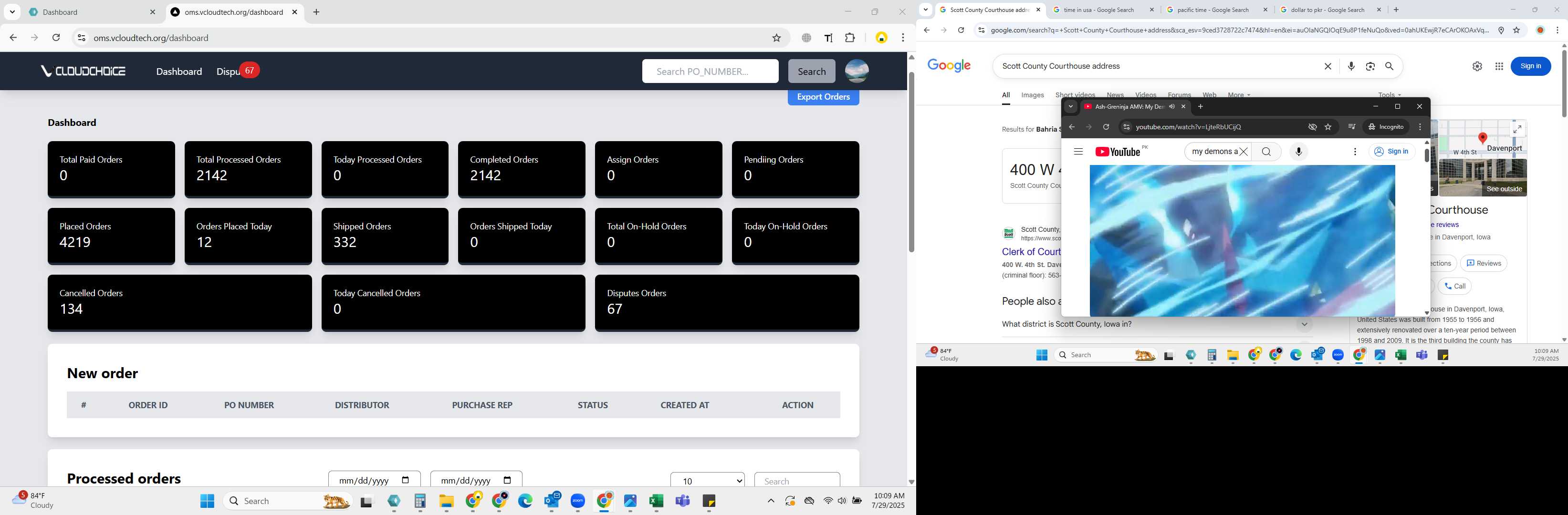Click the YouTube page vertical scrollbar

tap(1426, 154)
